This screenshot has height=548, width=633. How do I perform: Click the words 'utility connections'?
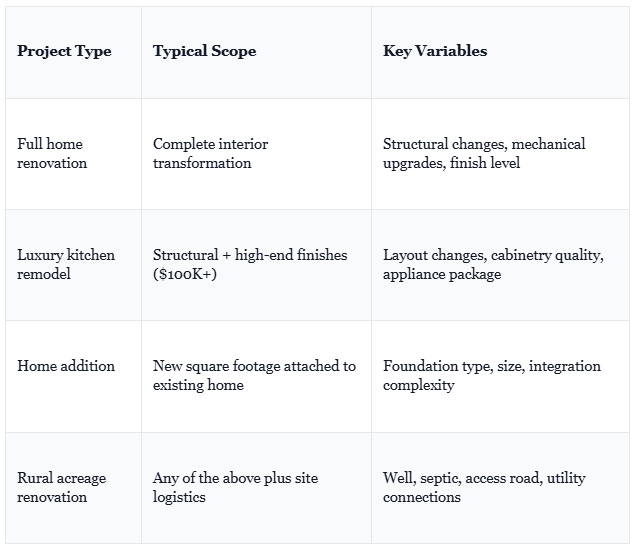click(484, 488)
